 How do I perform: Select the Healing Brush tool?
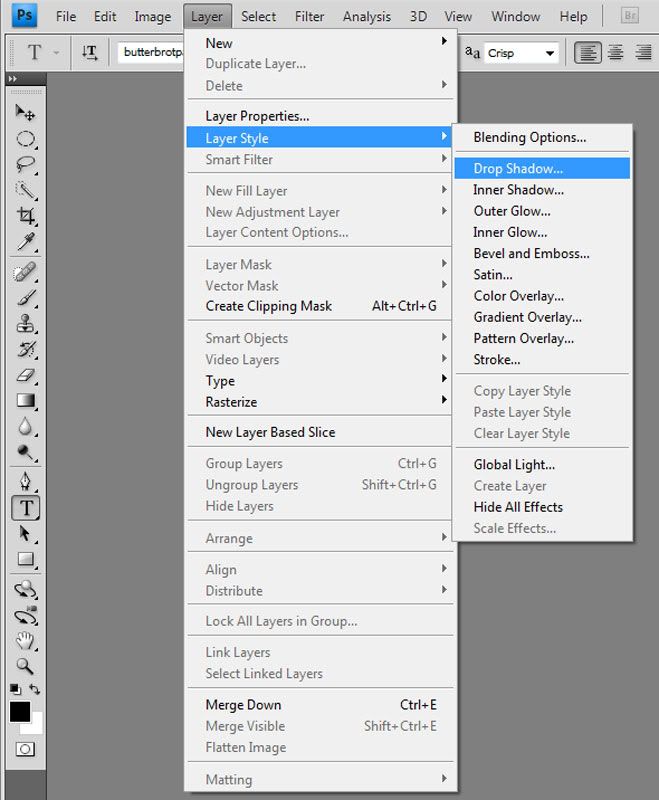tap(25, 272)
